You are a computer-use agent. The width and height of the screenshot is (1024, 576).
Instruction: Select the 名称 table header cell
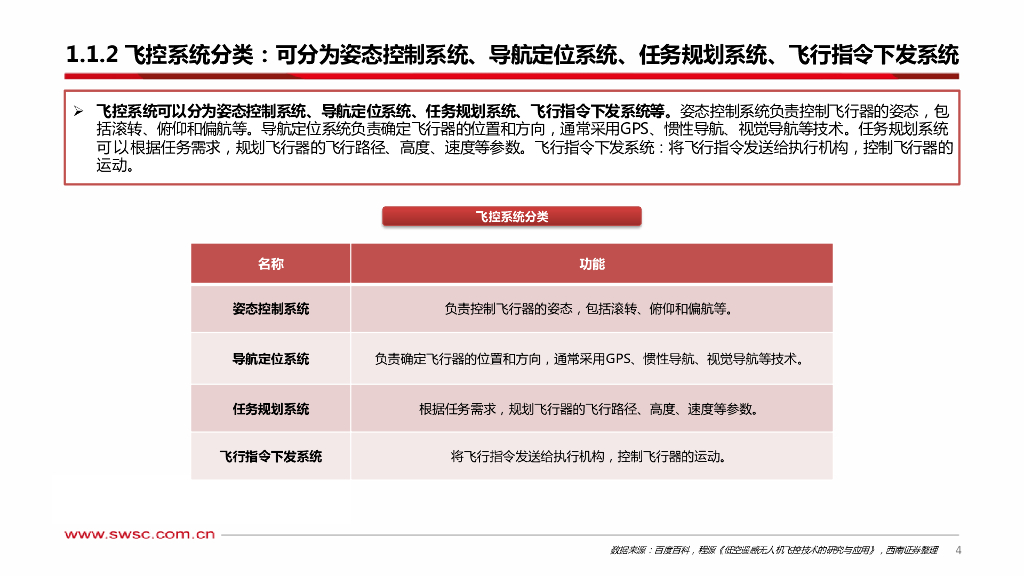[270, 264]
